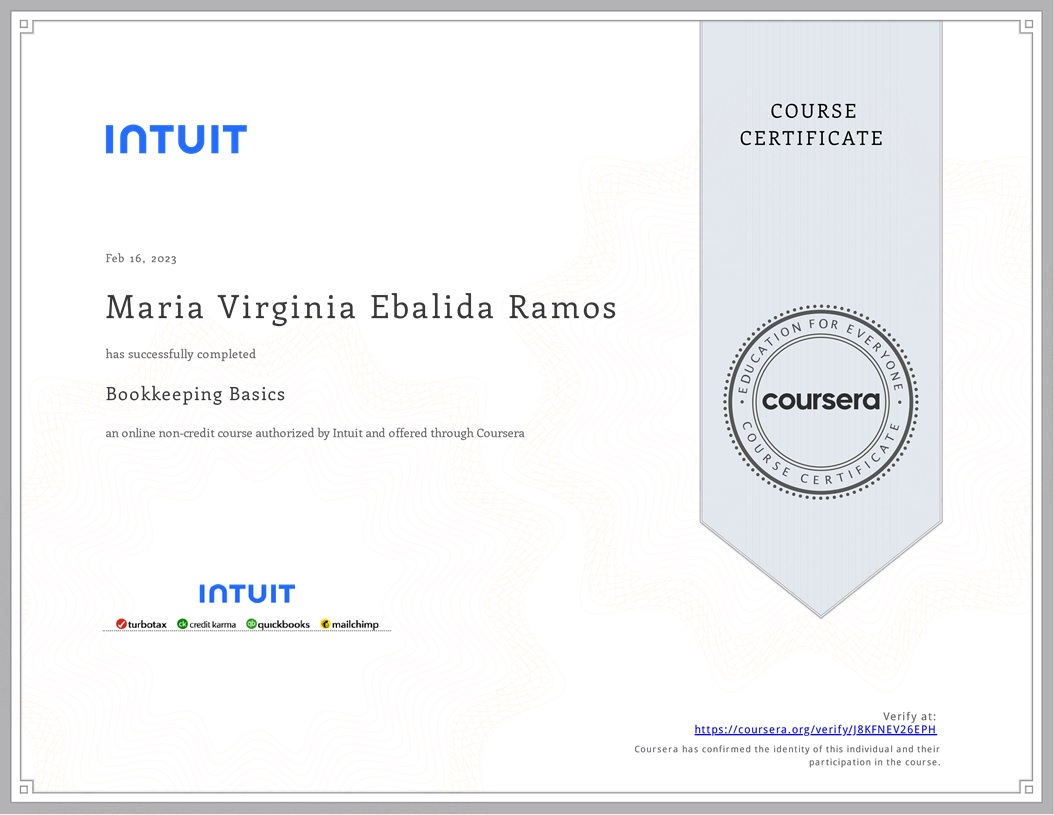Screen dimensions: 1054x815
Task: Open the coursera.org verification link
Action: coord(815,729)
